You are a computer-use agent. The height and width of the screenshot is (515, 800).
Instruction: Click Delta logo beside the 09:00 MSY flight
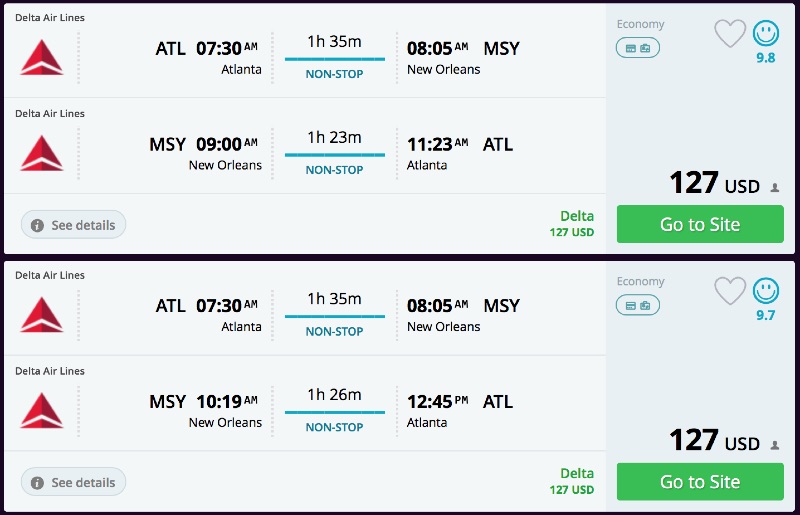(x=42, y=153)
